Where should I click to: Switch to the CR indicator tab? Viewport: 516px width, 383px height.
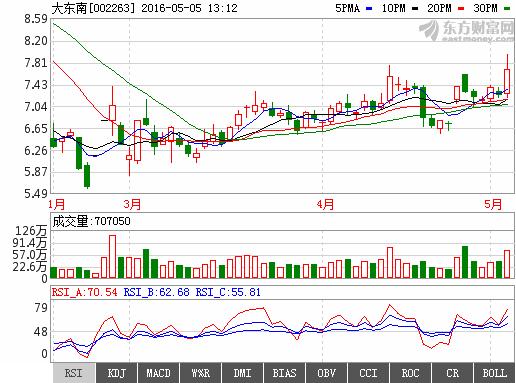pyautogui.click(x=452, y=373)
